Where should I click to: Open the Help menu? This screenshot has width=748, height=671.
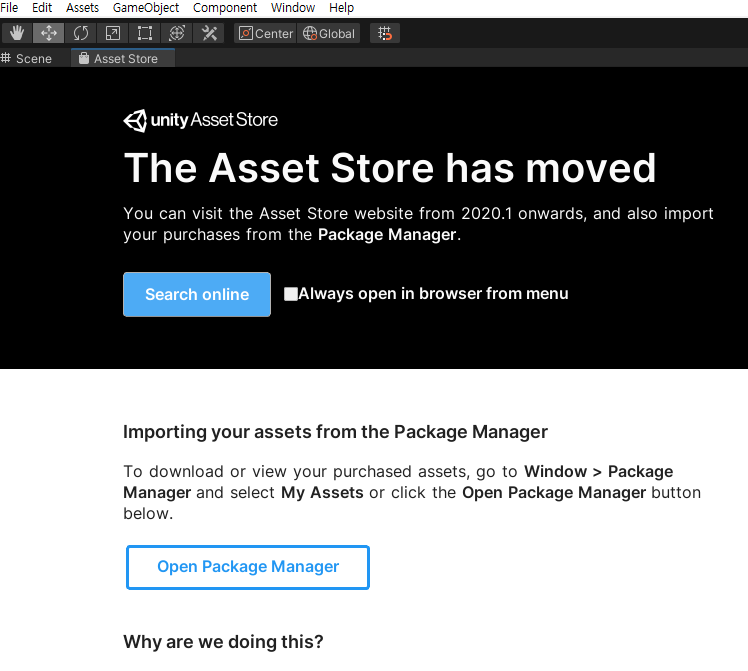pos(342,8)
